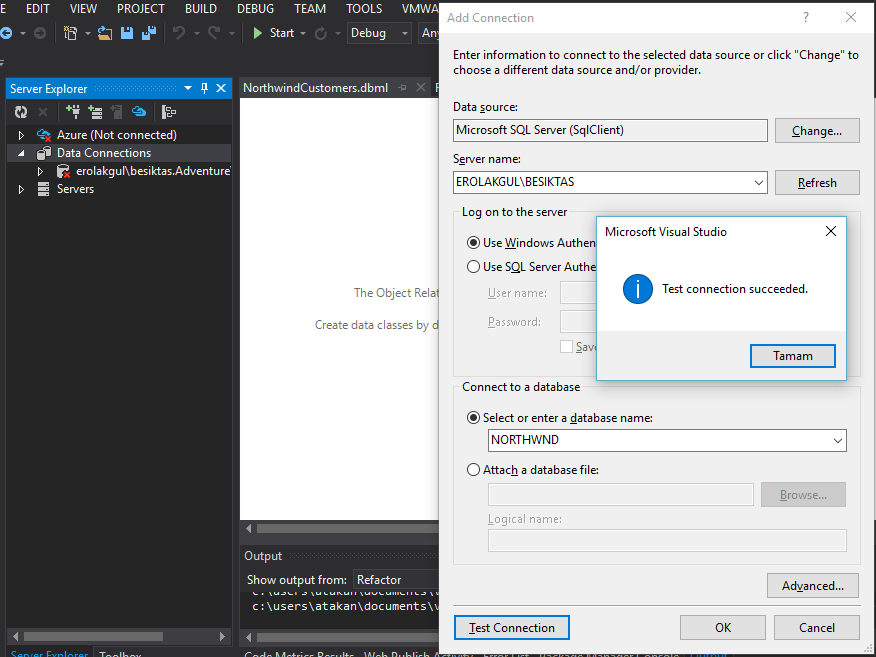Click the Test Connection button
The width and height of the screenshot is (876, 657).
511,628
